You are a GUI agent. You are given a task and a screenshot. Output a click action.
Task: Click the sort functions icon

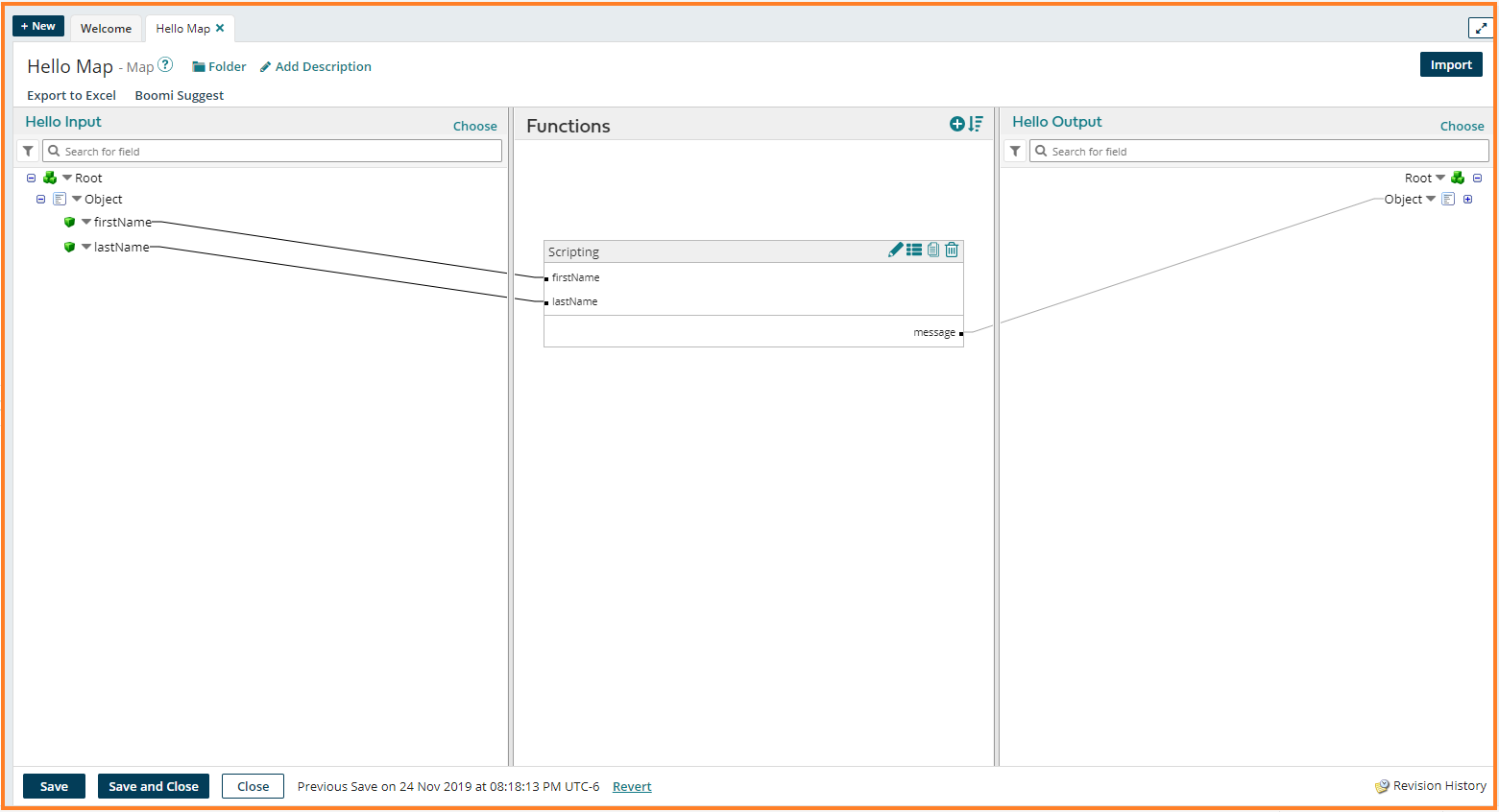(976, 124)
